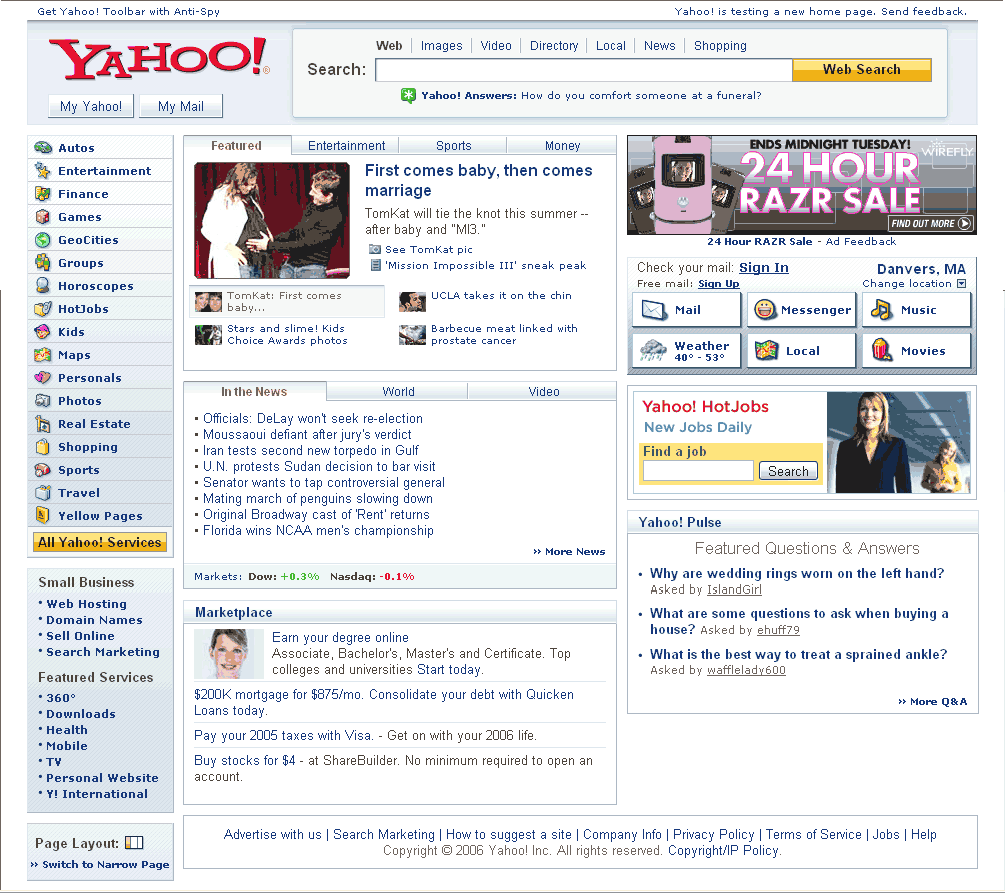The image size is (1005, 893).
Task: Select the Images search tab
Action: (x=441, y=46)
